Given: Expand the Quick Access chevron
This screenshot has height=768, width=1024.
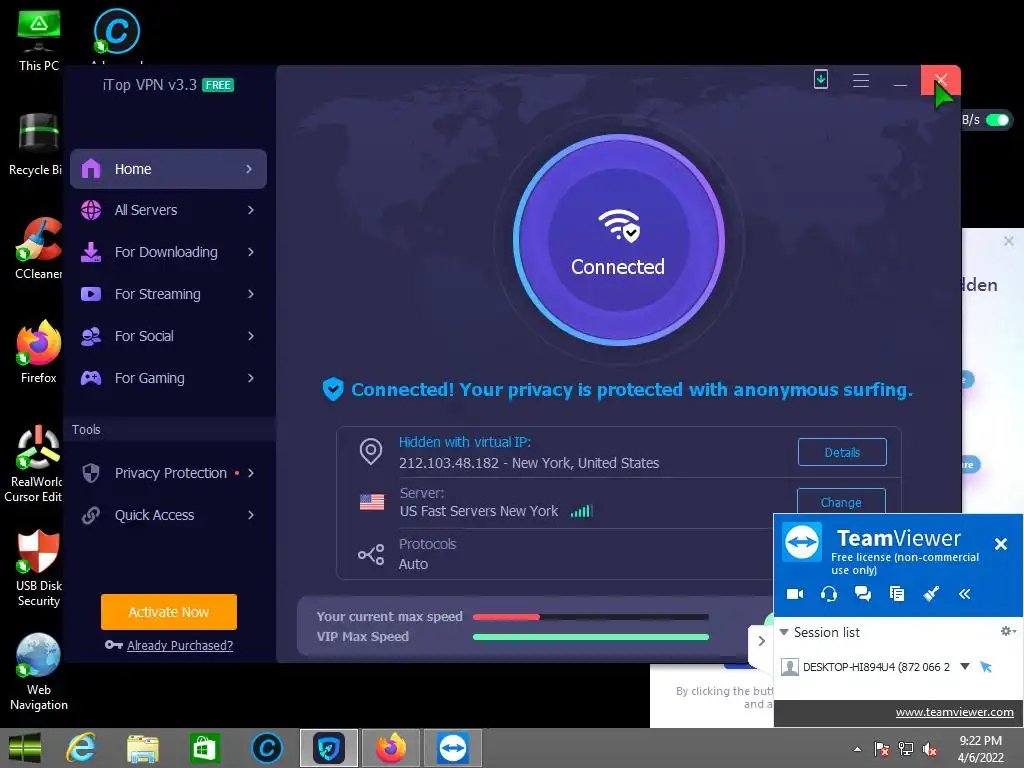Looking at the screenshot, I should (251, 515).
